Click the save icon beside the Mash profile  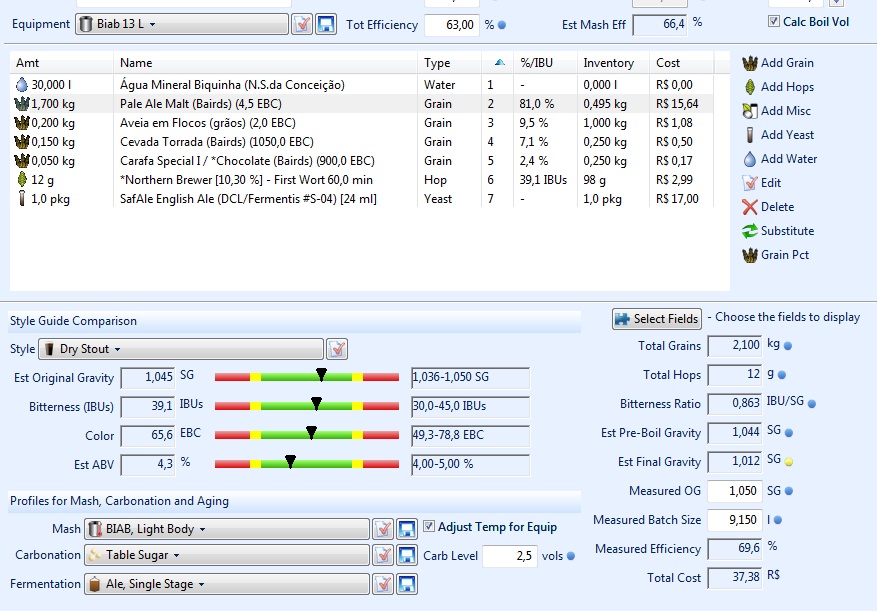point(407,529)
